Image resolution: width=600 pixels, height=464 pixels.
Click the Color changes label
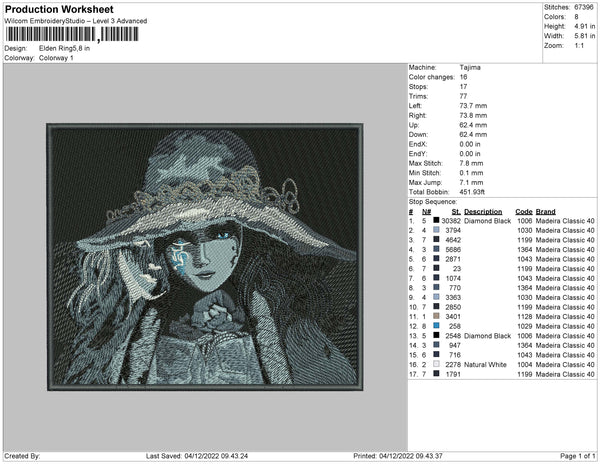click(x=432, y=77)
